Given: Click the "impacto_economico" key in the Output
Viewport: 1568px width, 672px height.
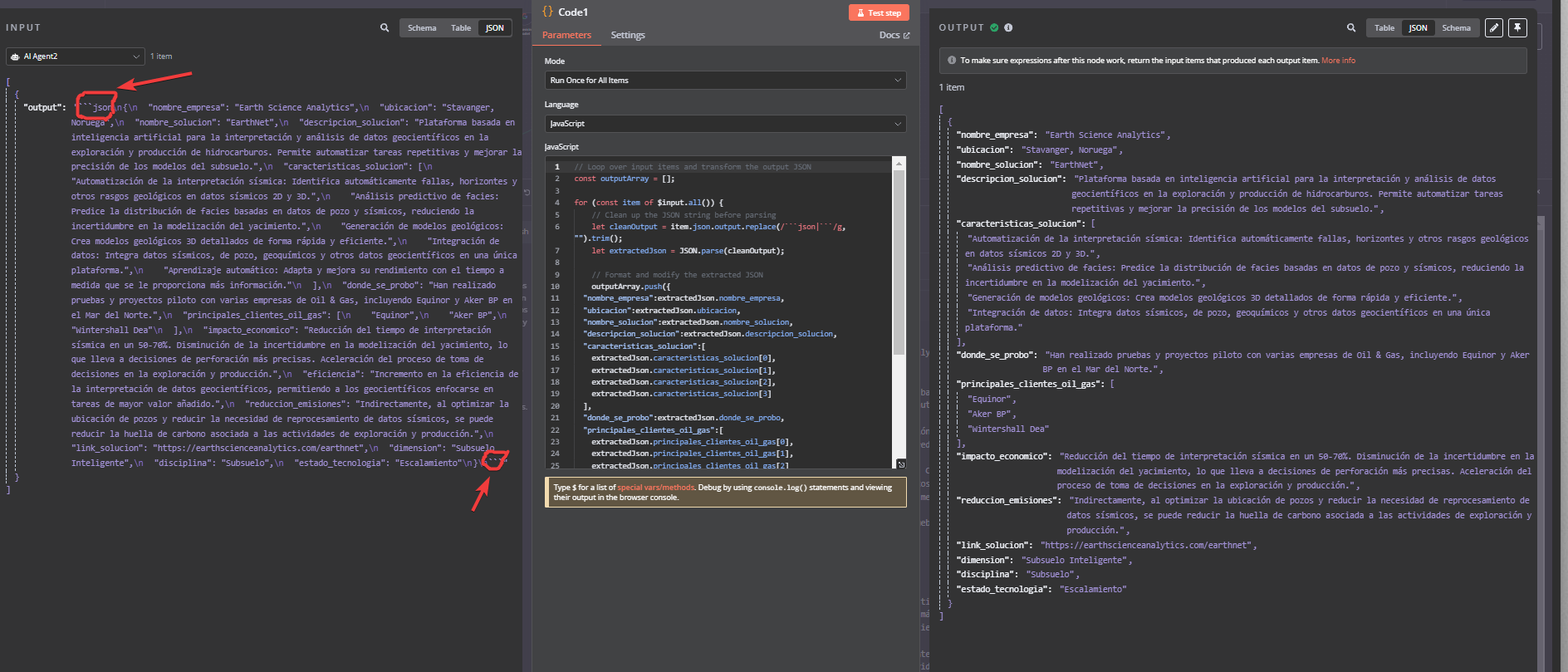Looking at the screenshot, I should [1002, 456].
